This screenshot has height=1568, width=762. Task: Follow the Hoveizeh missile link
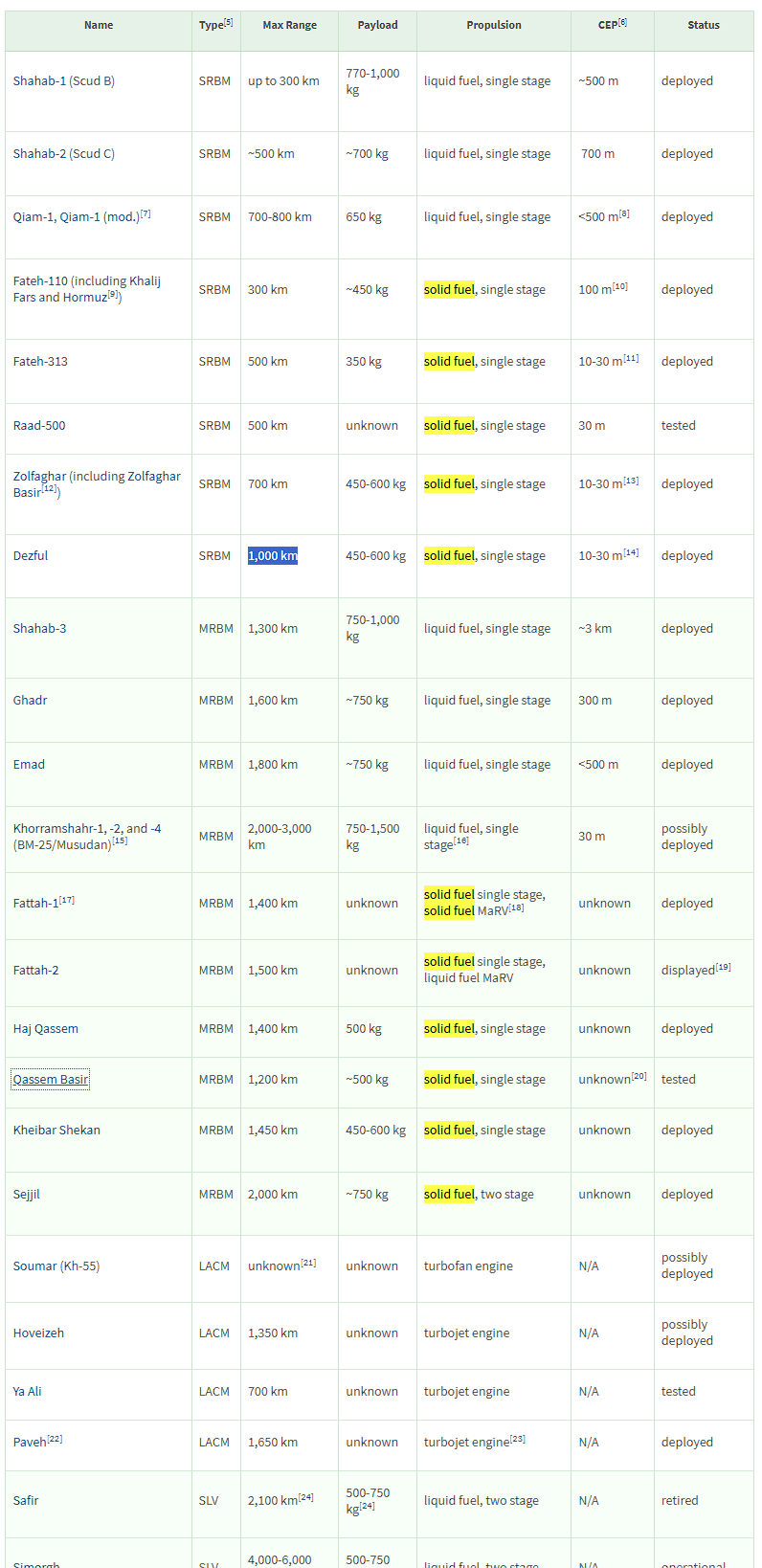(x=39, y=1333)
